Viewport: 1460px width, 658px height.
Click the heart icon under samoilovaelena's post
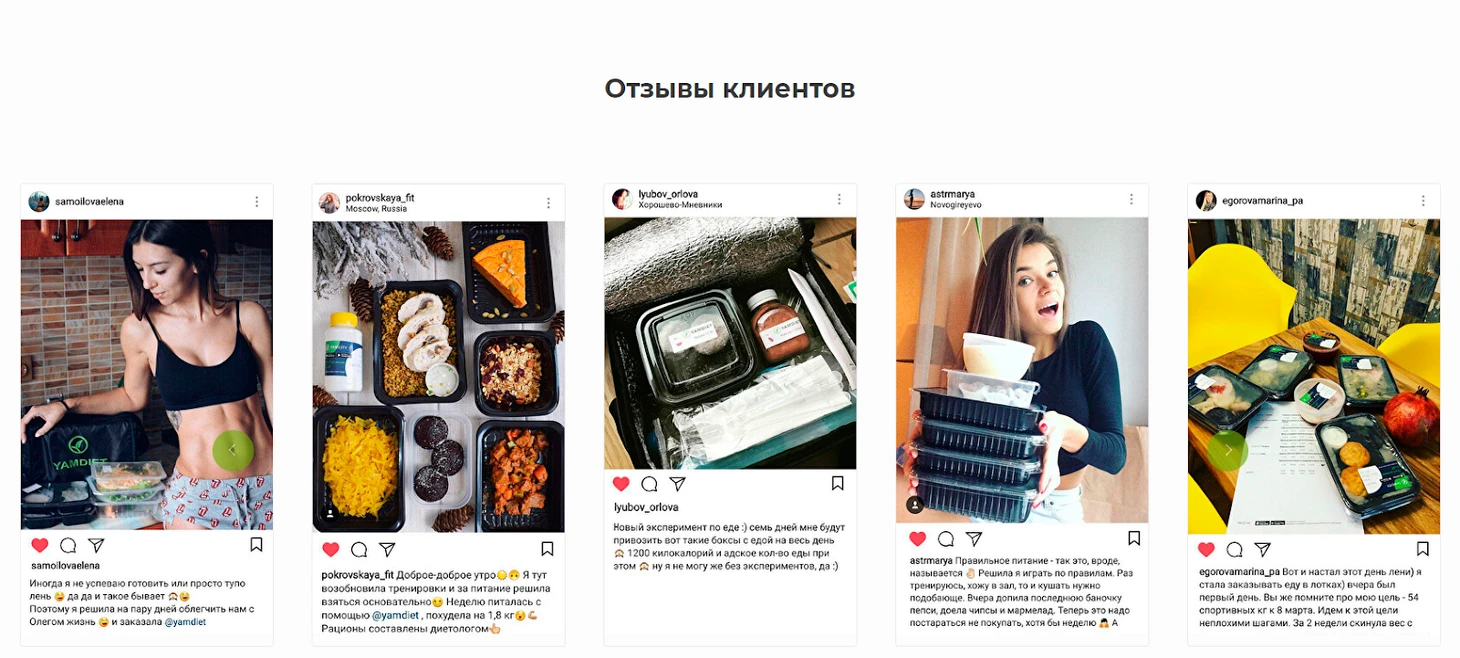(x=40, y=545)
